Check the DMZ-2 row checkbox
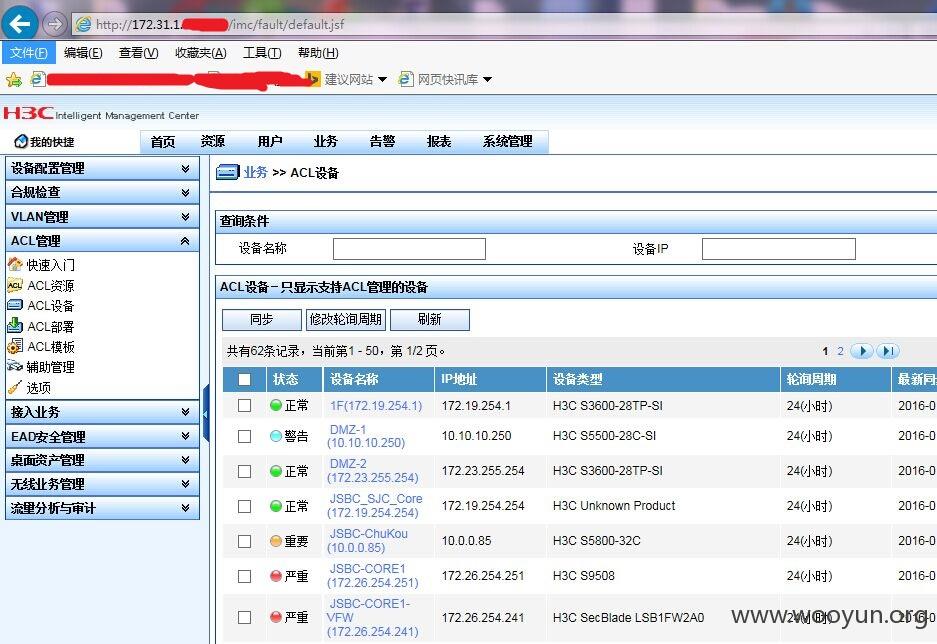The height and width of the screenshot is (644, 937). [x=244, y=471]
